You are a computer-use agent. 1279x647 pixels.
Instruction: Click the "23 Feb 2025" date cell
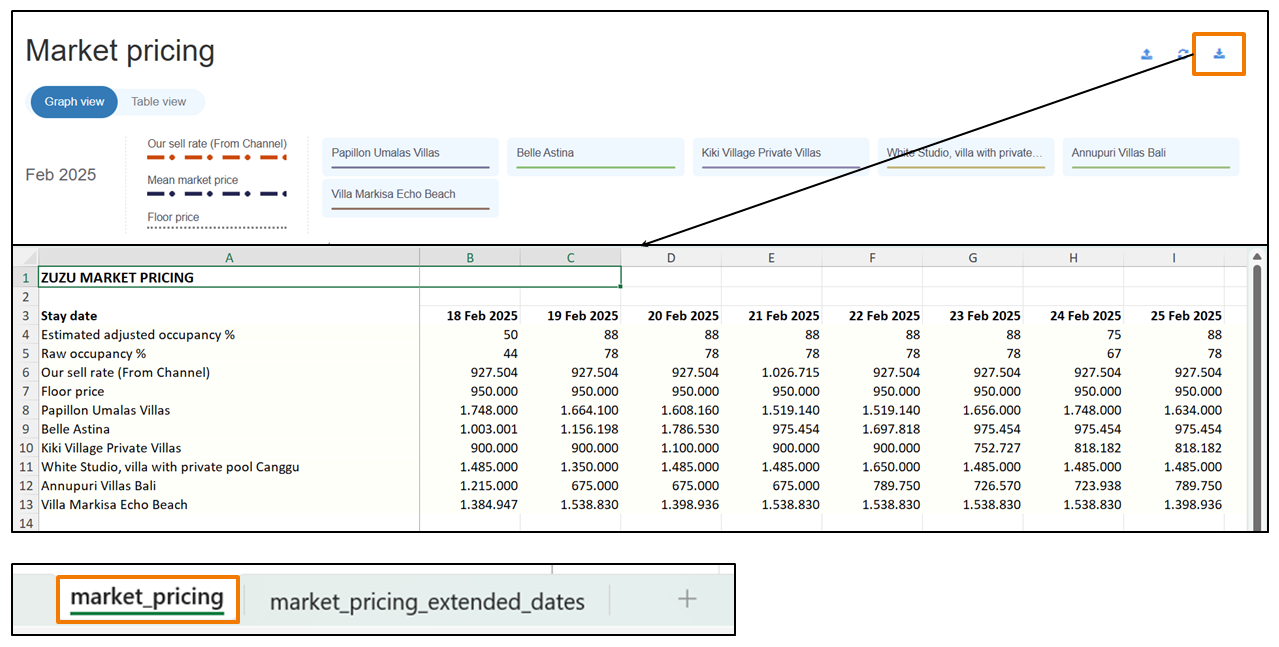tap(973, 316)
